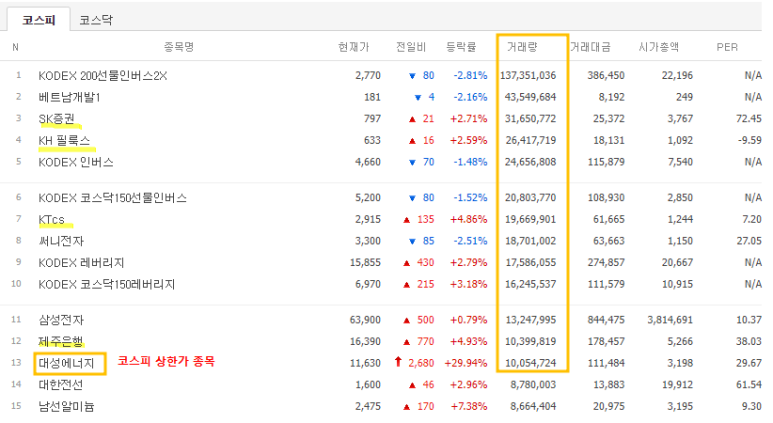Screen dimensions: 773x423
Task: Open the KODEX 코스닥150레버리지 stock link
Action: click(107, 284)
